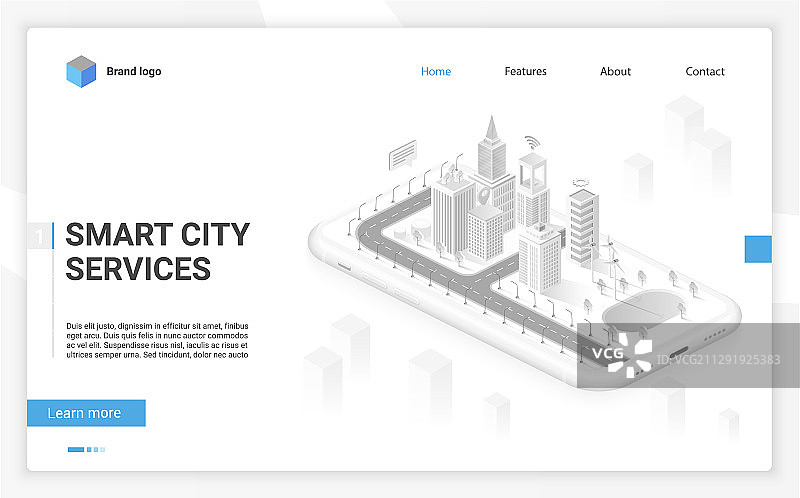Click the blue square on right edge
This screenshot has height=498, width=800.
coord(758,249)
